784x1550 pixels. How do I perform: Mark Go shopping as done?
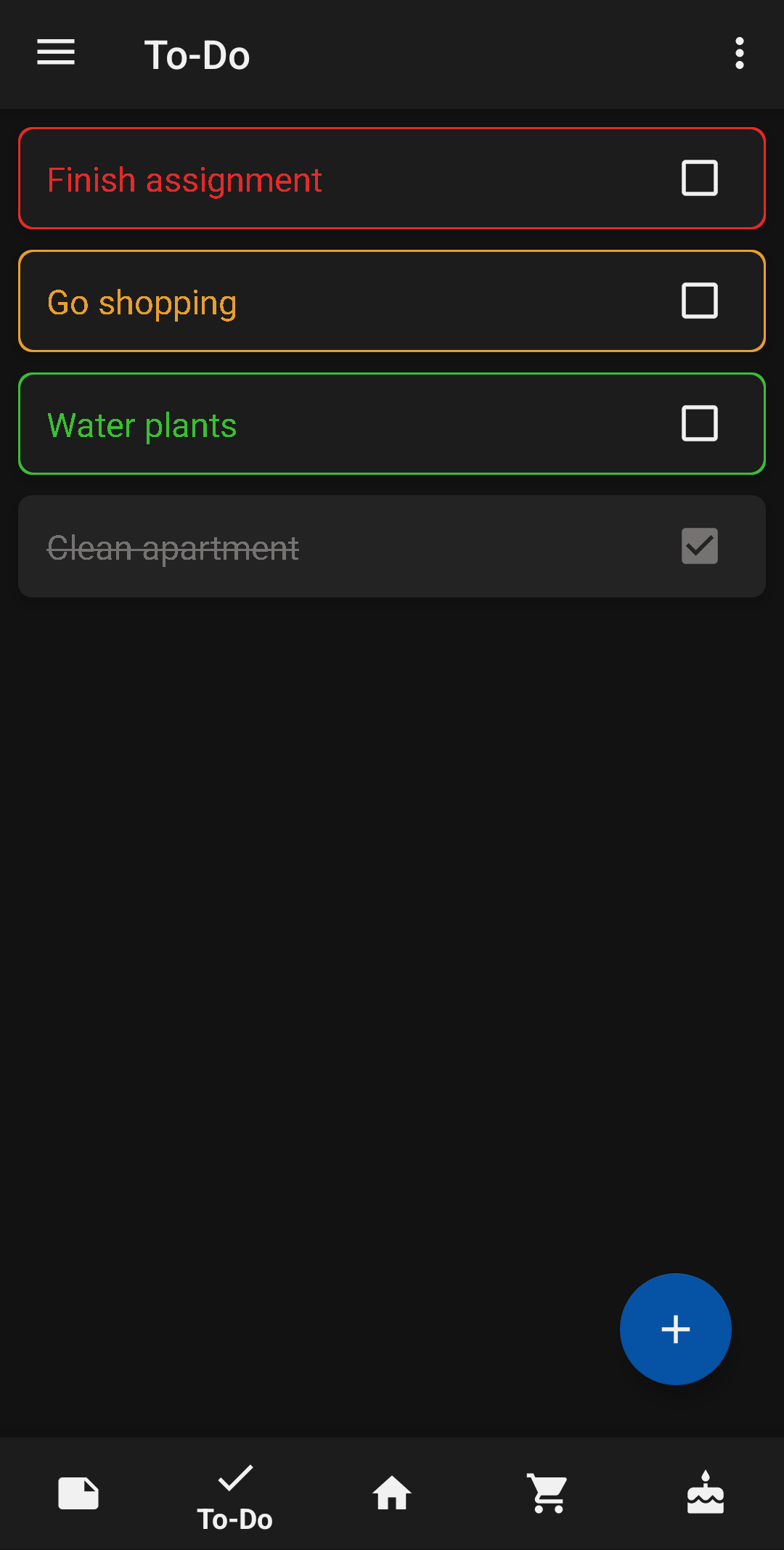coord(700,301)
